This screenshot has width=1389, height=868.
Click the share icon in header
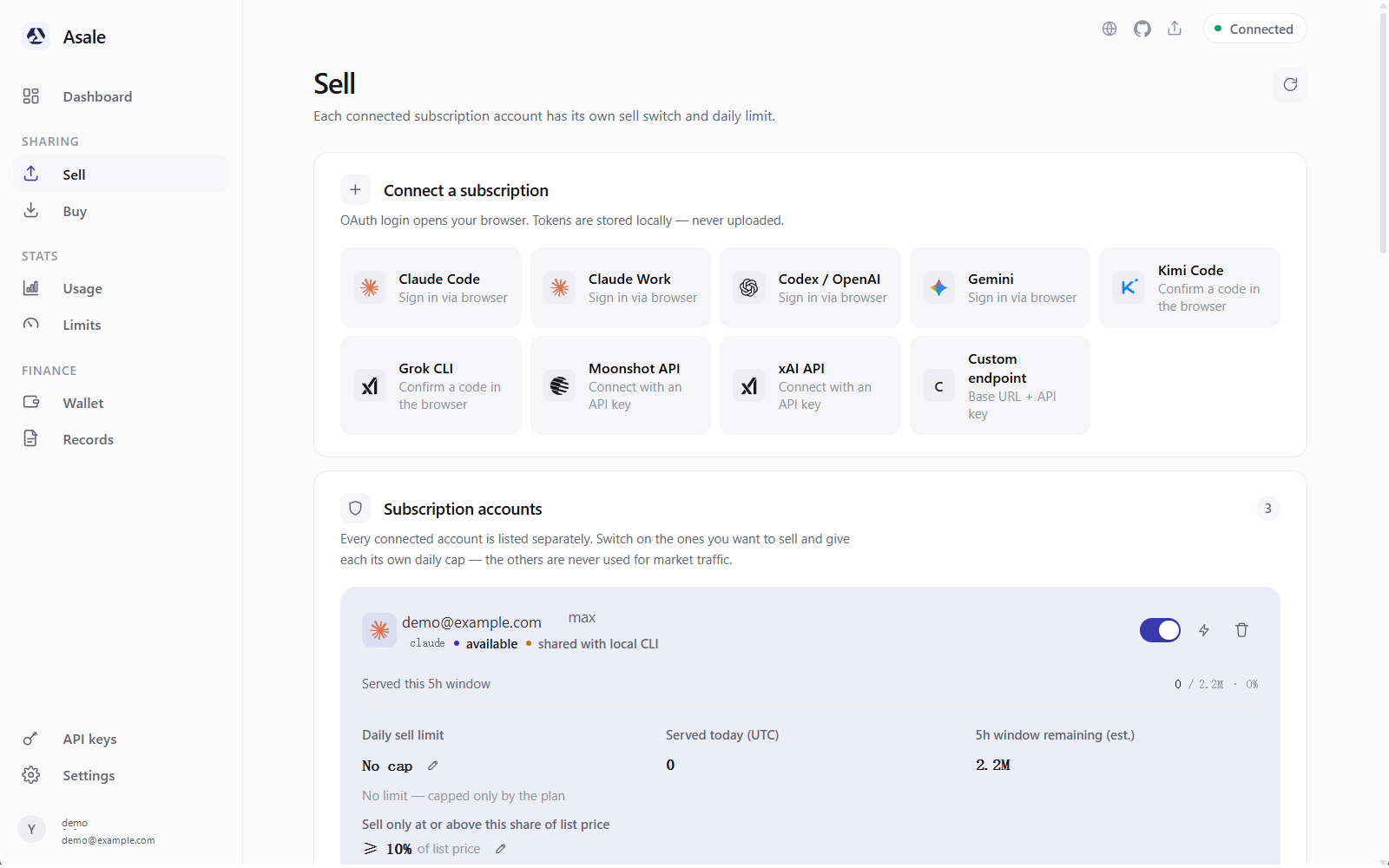point(1175,29)
